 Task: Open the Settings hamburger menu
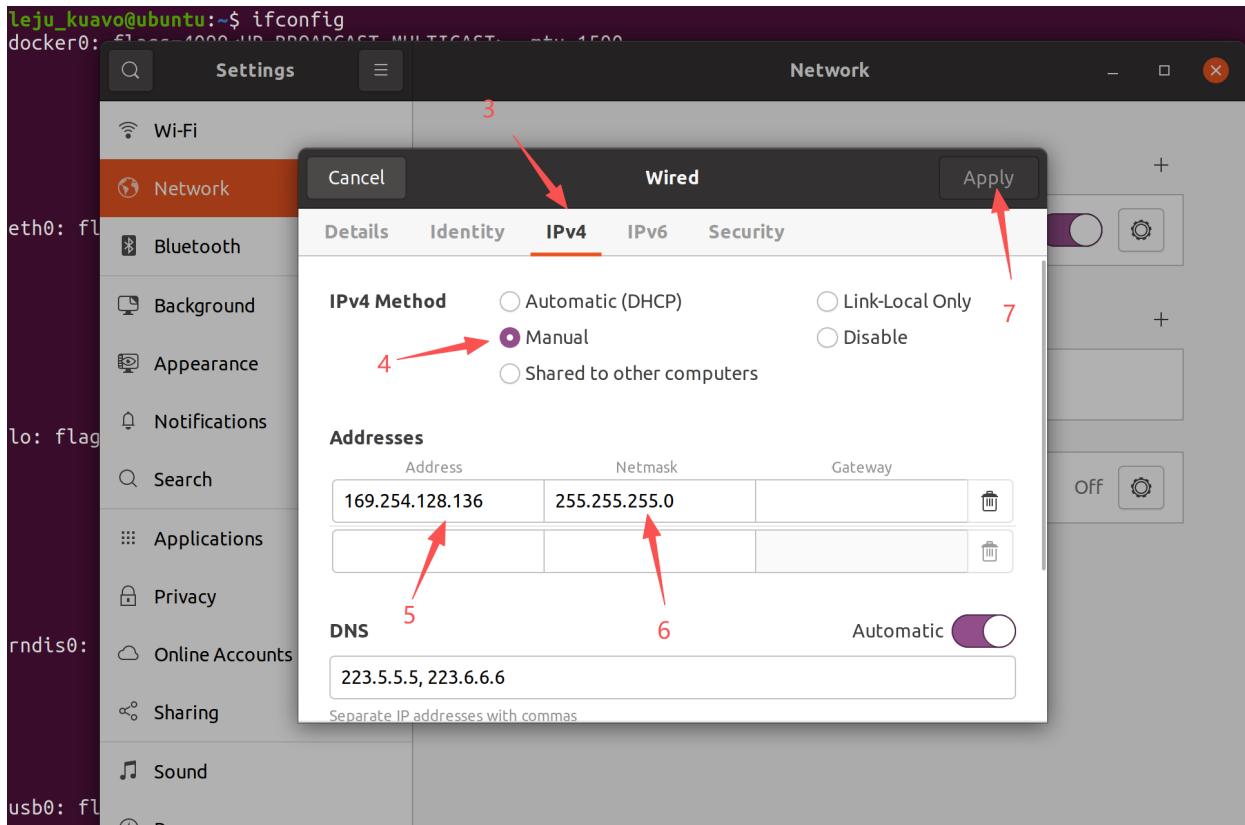coord(380,71)
